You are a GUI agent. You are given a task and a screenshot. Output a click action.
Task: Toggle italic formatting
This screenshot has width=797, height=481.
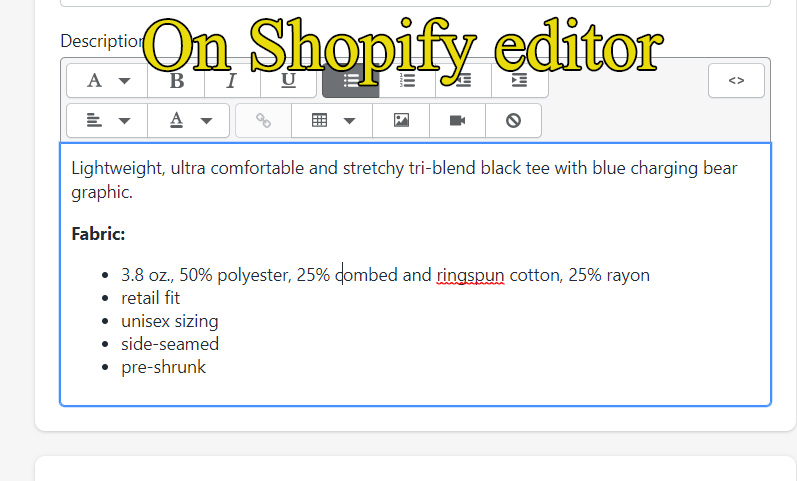click(232, 80)
